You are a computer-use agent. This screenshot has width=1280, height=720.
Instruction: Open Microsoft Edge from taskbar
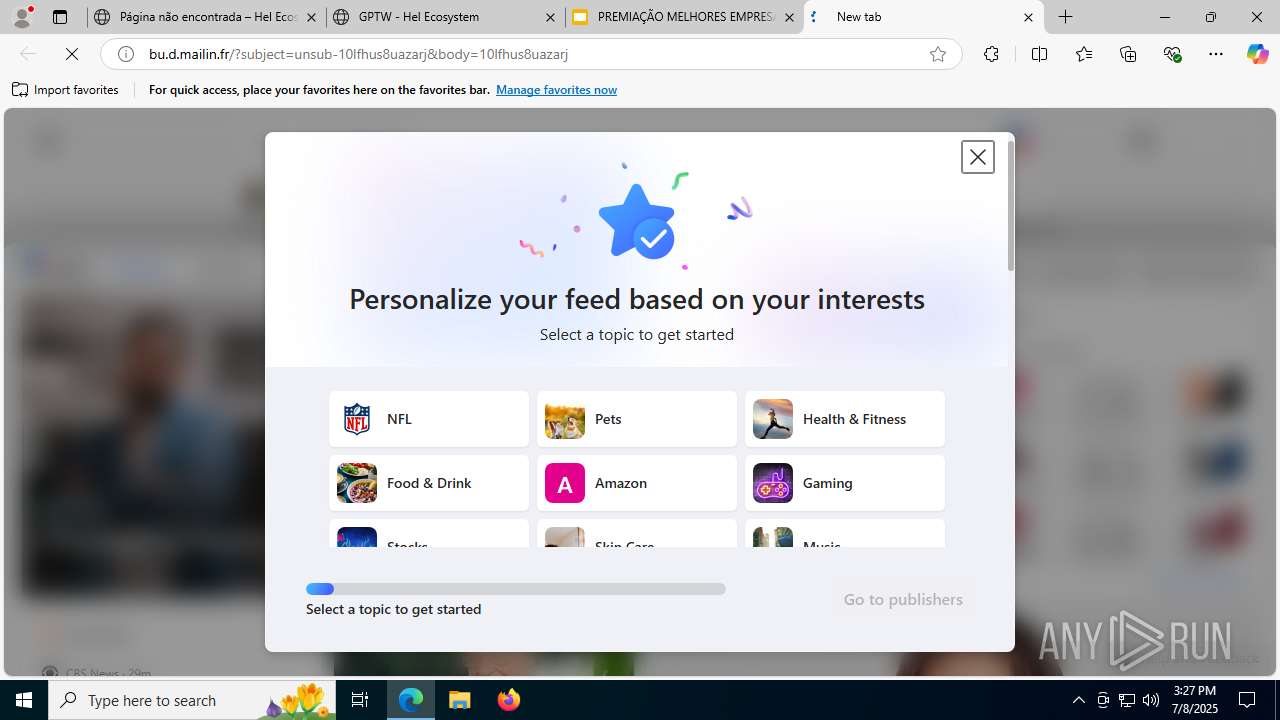pyautogui.click(x=411, y=700)
